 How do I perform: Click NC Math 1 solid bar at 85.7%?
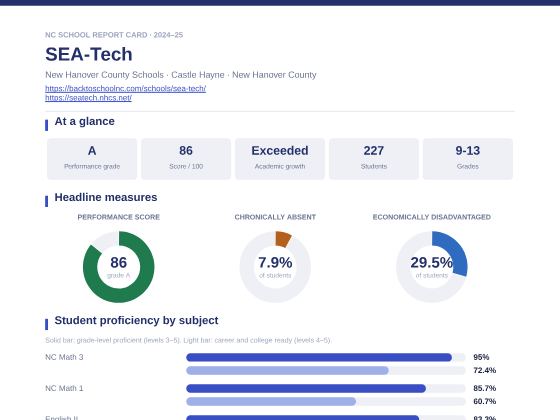[306, 388]
